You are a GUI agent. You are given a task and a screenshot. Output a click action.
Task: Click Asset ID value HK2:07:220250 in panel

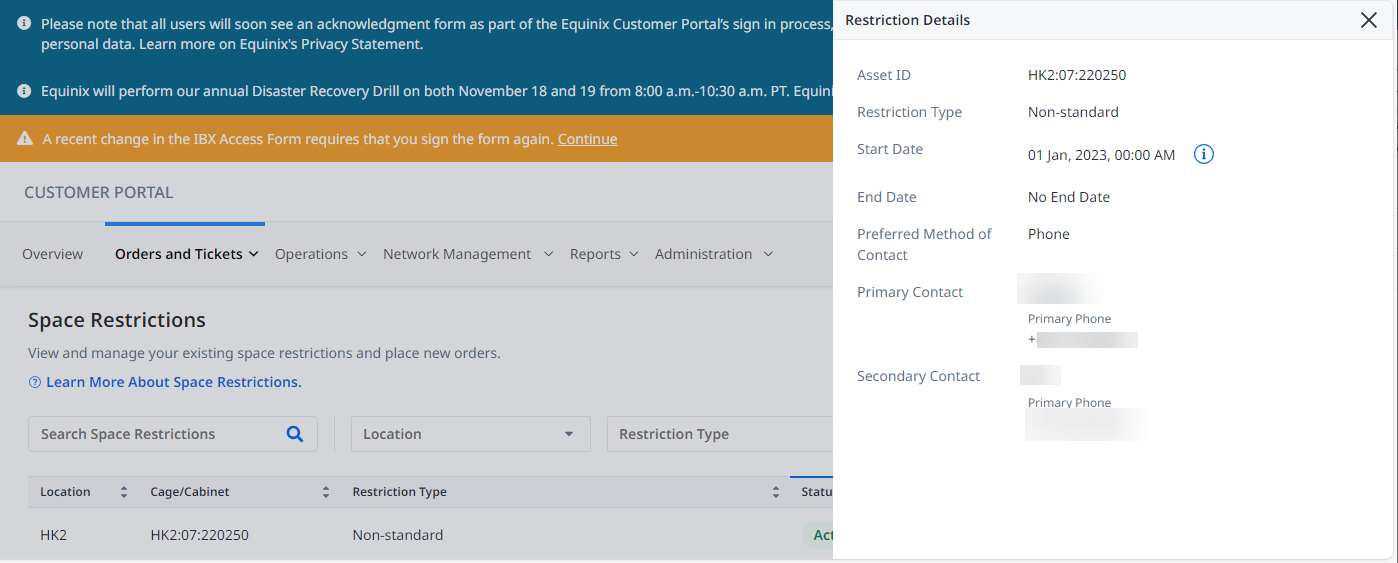point(1077,75)
